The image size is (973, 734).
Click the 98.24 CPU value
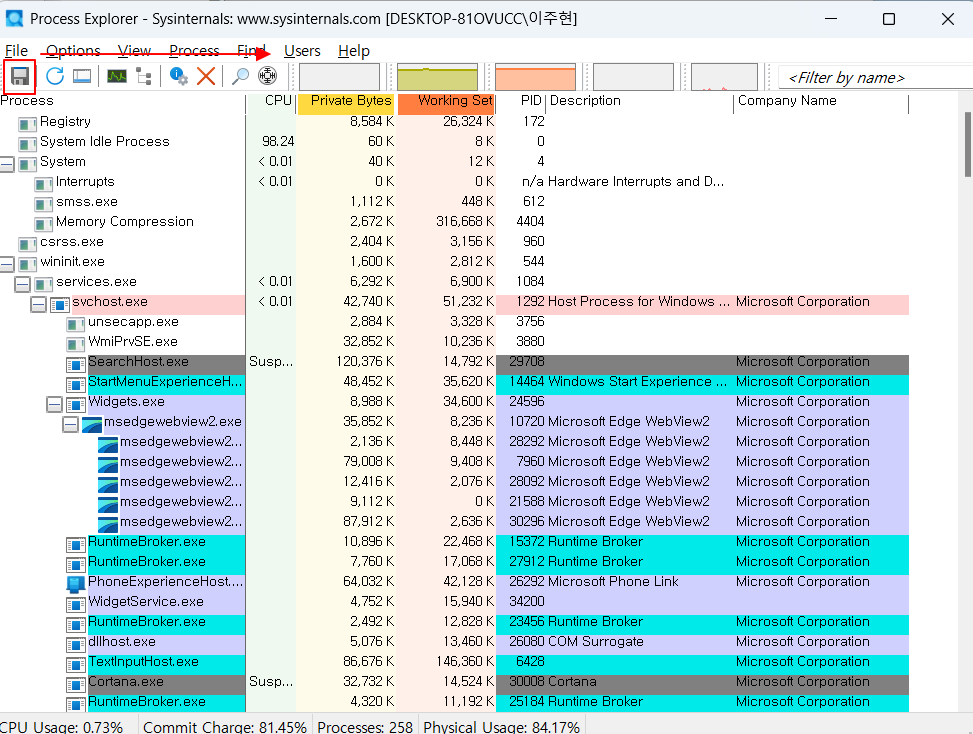click(278, 141)
